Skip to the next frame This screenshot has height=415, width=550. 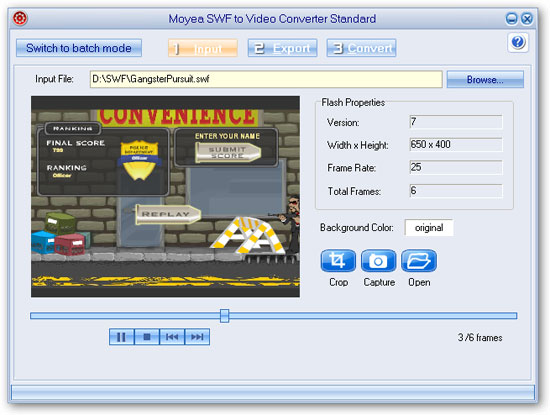[197, 337]
